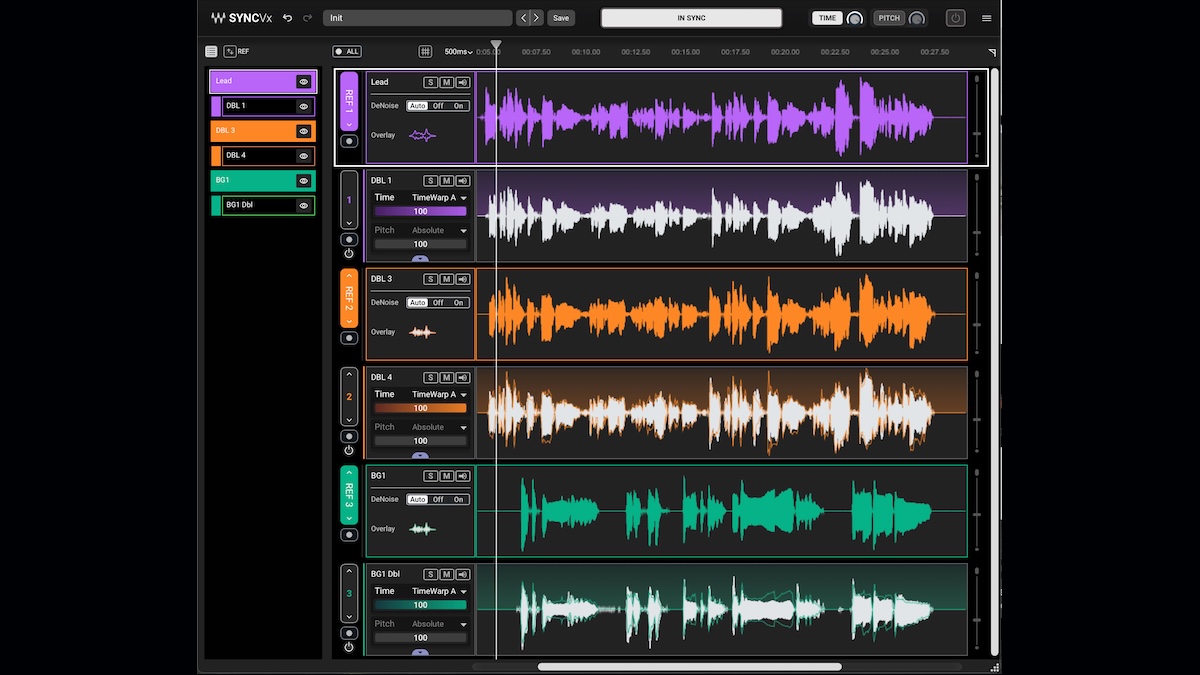Click the Save button
1200x675 pixels.
tap(560, 17)
